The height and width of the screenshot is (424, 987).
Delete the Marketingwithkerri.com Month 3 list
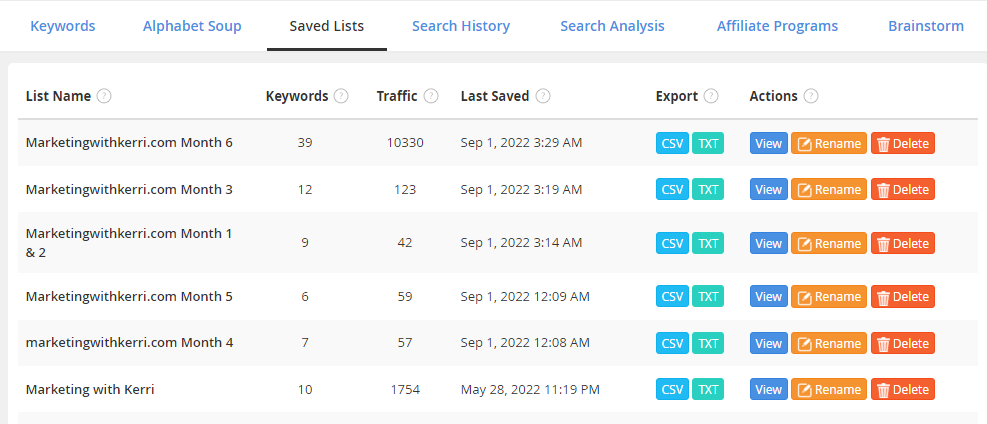point(903,189)
